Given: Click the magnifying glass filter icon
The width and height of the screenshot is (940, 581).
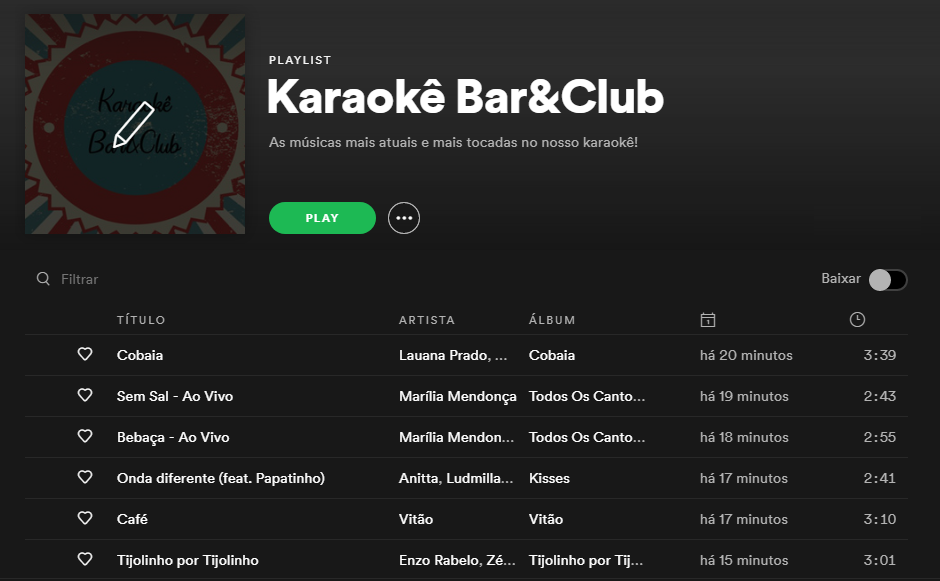Looking at the screenshot, I should (43, 279).
